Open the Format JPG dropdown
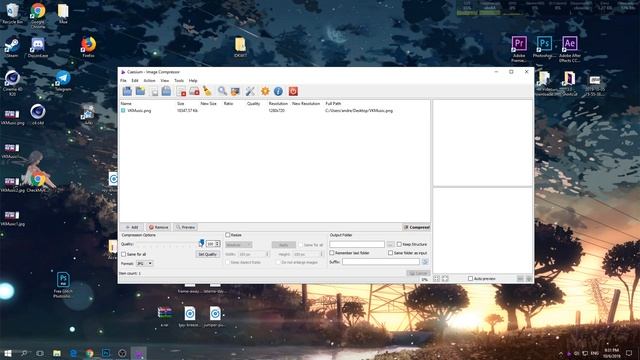 [144, 263]
